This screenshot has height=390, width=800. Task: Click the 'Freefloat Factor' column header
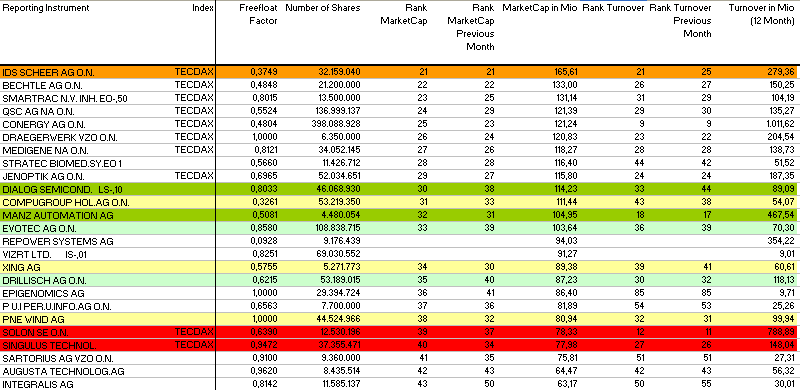pyautogui.click(x=259, y=14)
